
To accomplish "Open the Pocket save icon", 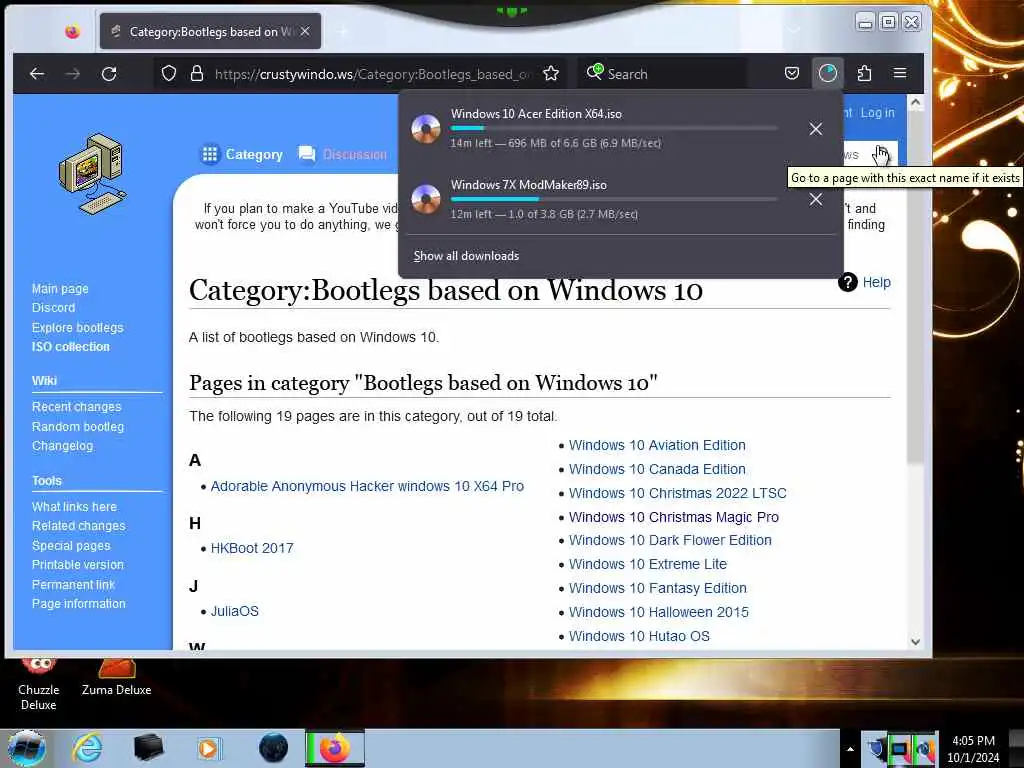I will tap(792, 73).
